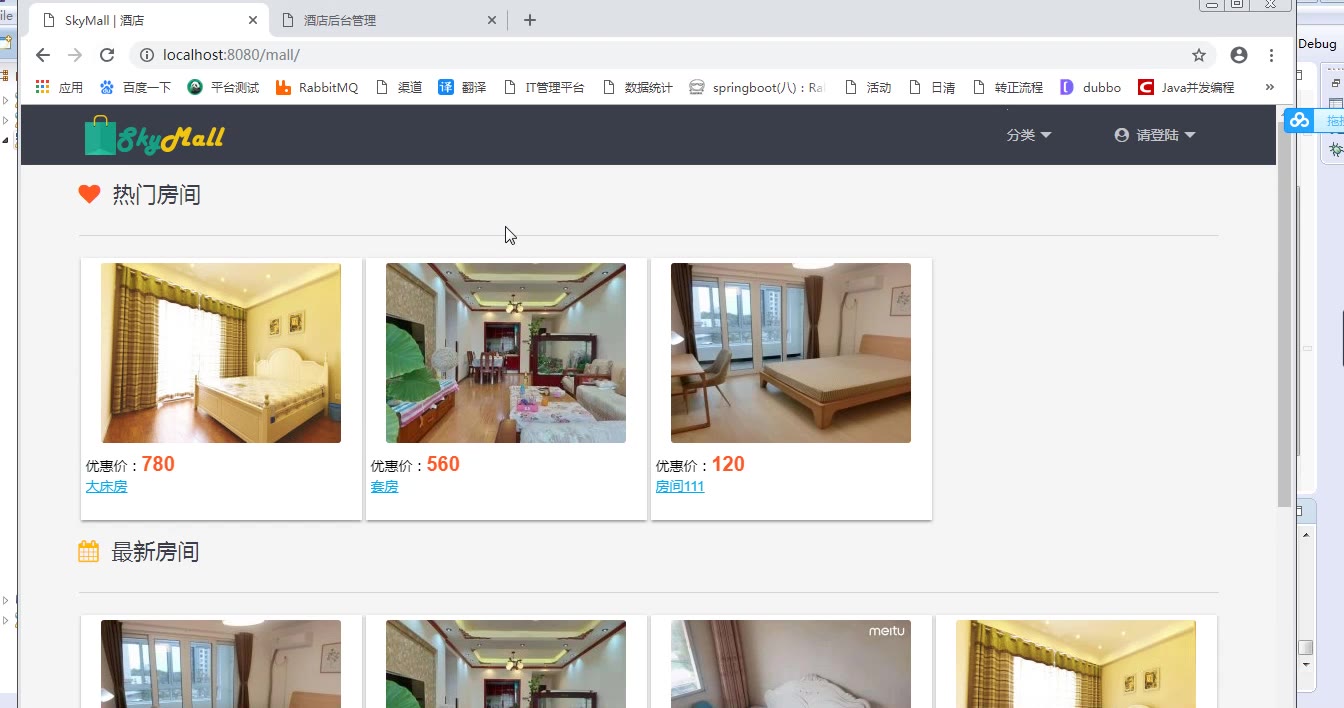Open the Chrome profile account icon
1344x708 pixels.
tap(1239, 55)
